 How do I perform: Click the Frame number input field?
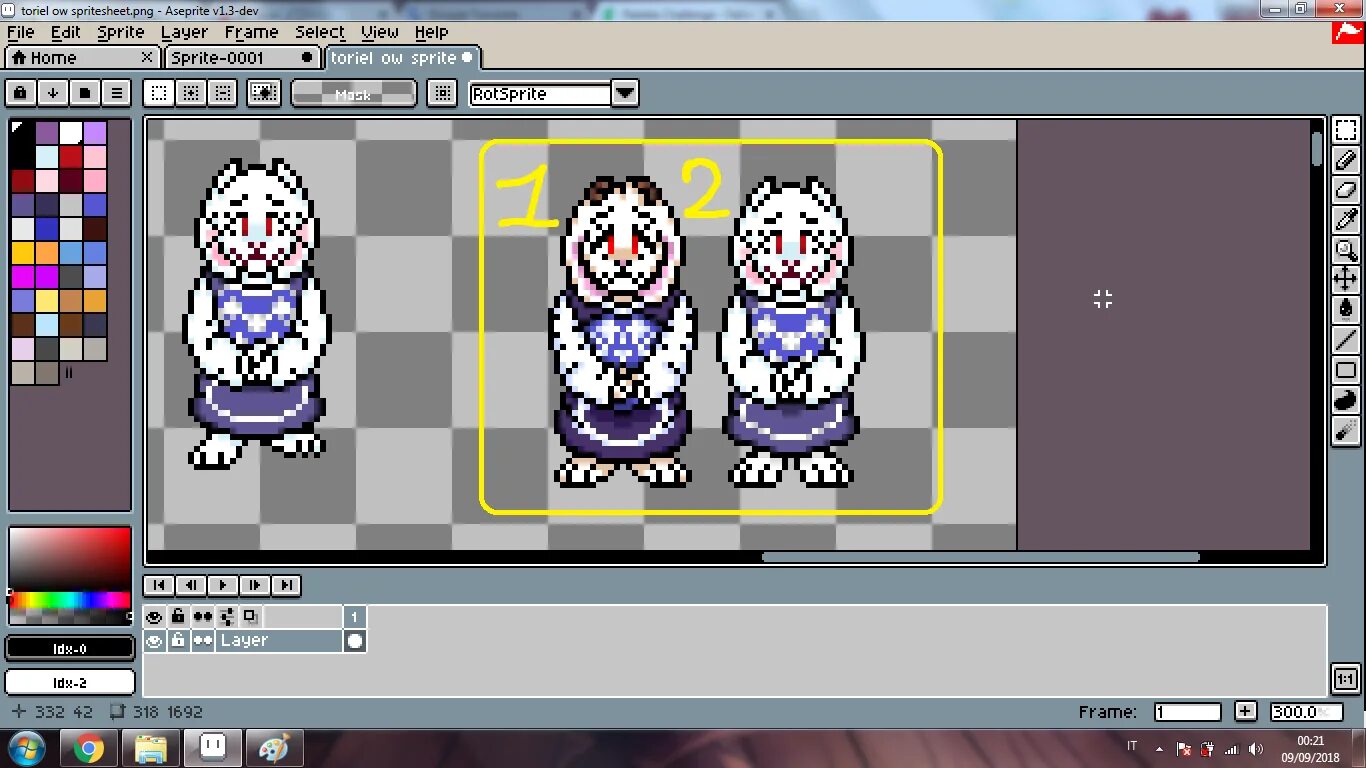click(x=1187, y=712)
